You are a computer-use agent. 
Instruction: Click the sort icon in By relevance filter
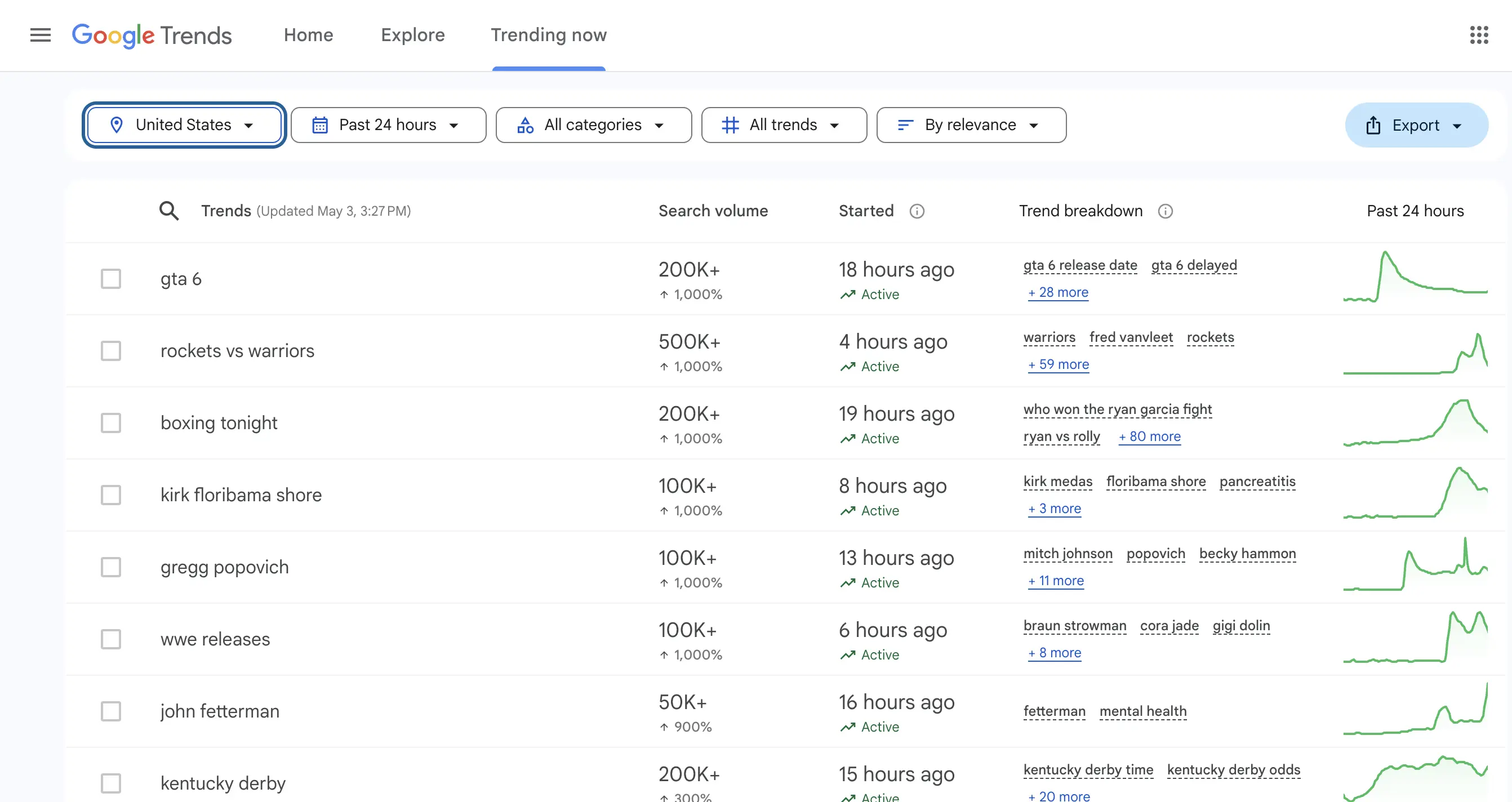905,125
